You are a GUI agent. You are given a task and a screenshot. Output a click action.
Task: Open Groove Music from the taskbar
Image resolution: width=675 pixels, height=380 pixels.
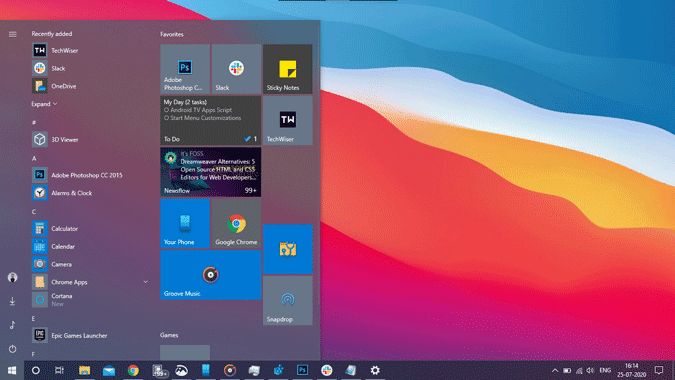[230, 370]
